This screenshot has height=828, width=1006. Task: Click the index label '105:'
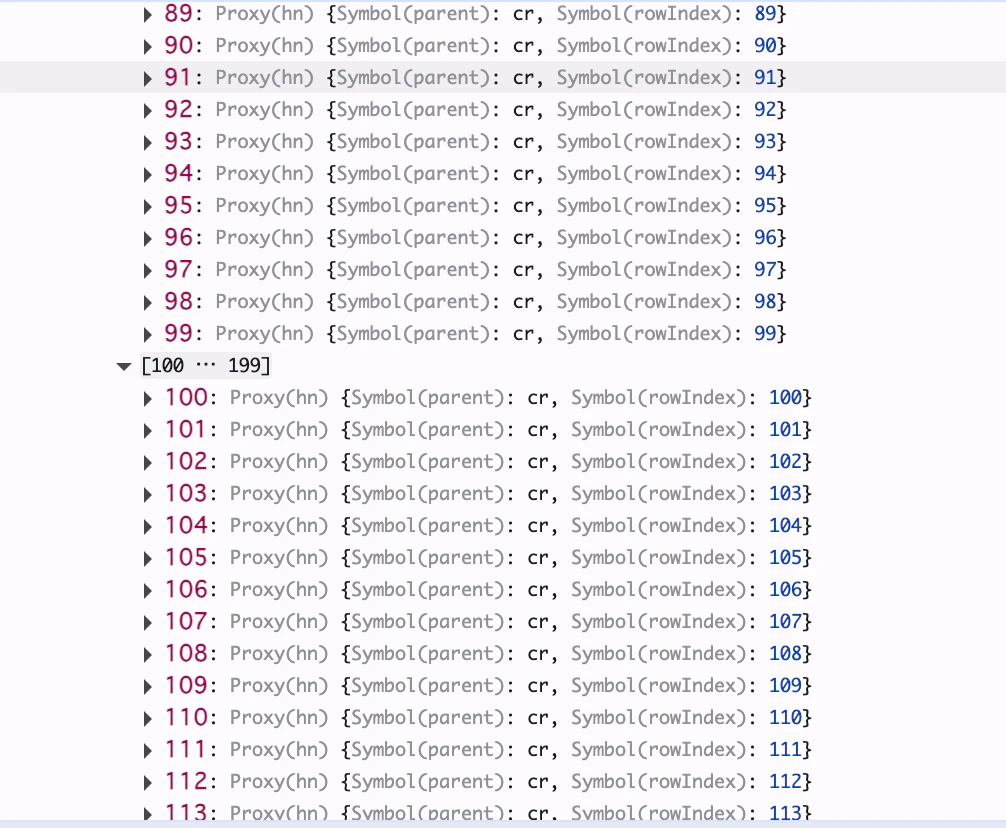point(191,558)
